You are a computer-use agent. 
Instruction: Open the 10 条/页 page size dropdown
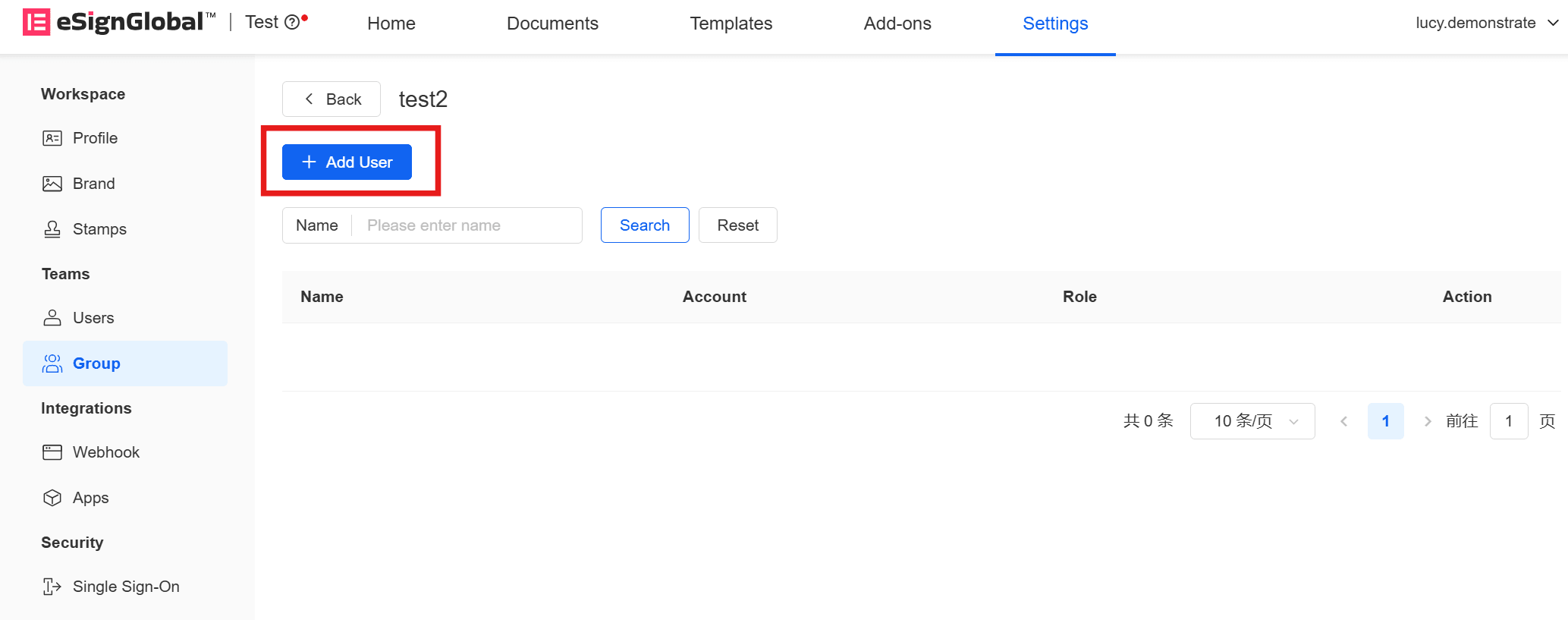pyautogui.click(x=1252, y=421)
